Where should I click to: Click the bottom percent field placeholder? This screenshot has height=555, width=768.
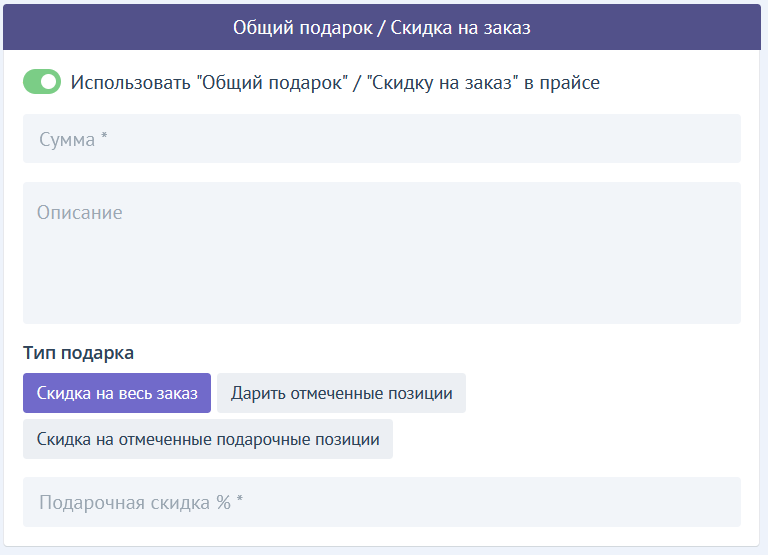tap(141, 502)
